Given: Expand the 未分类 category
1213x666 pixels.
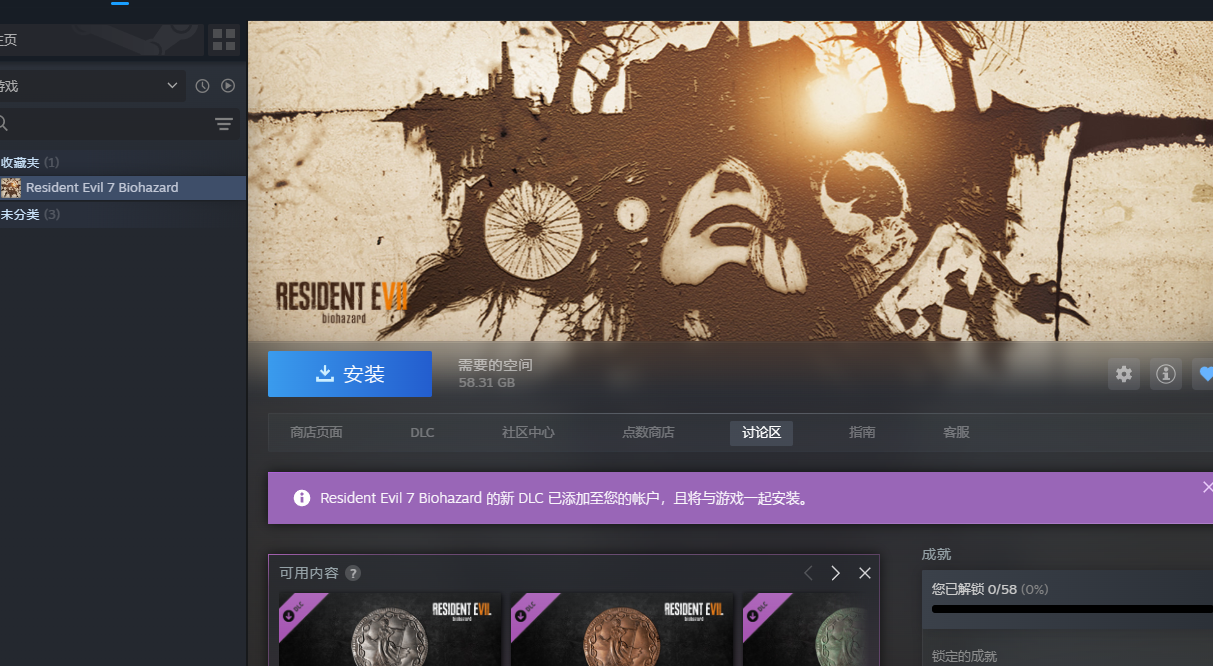Looking at the screenshot, I should point(20,214).
